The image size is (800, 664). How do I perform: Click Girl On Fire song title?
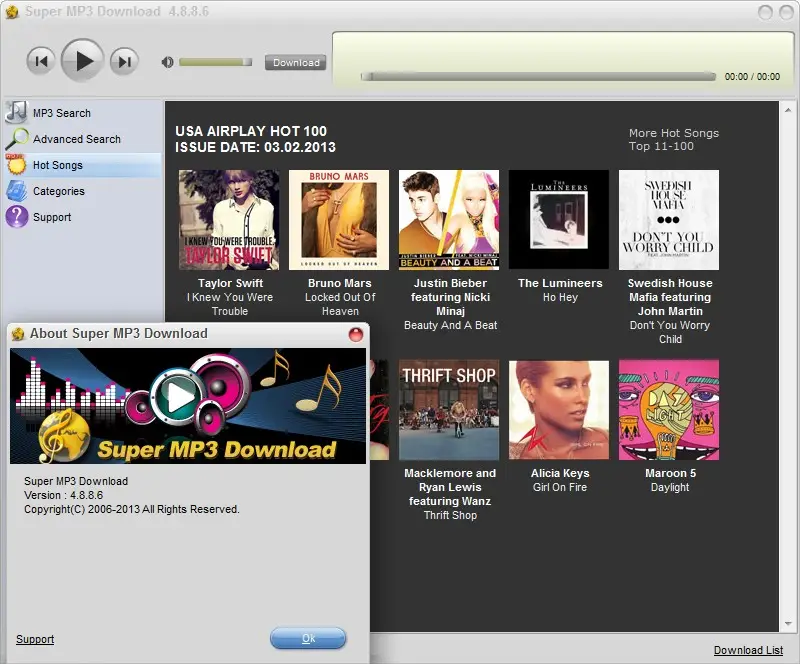560,487
